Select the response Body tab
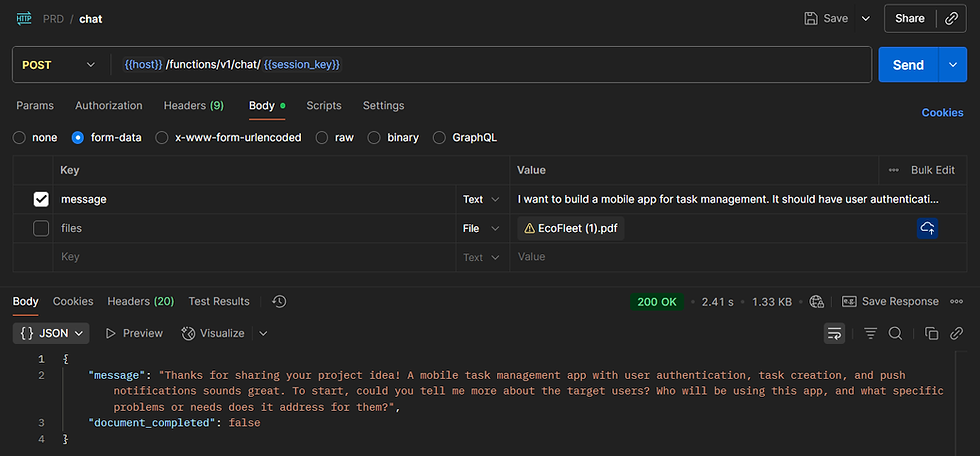980x456 pixels. tap(26, 302)
